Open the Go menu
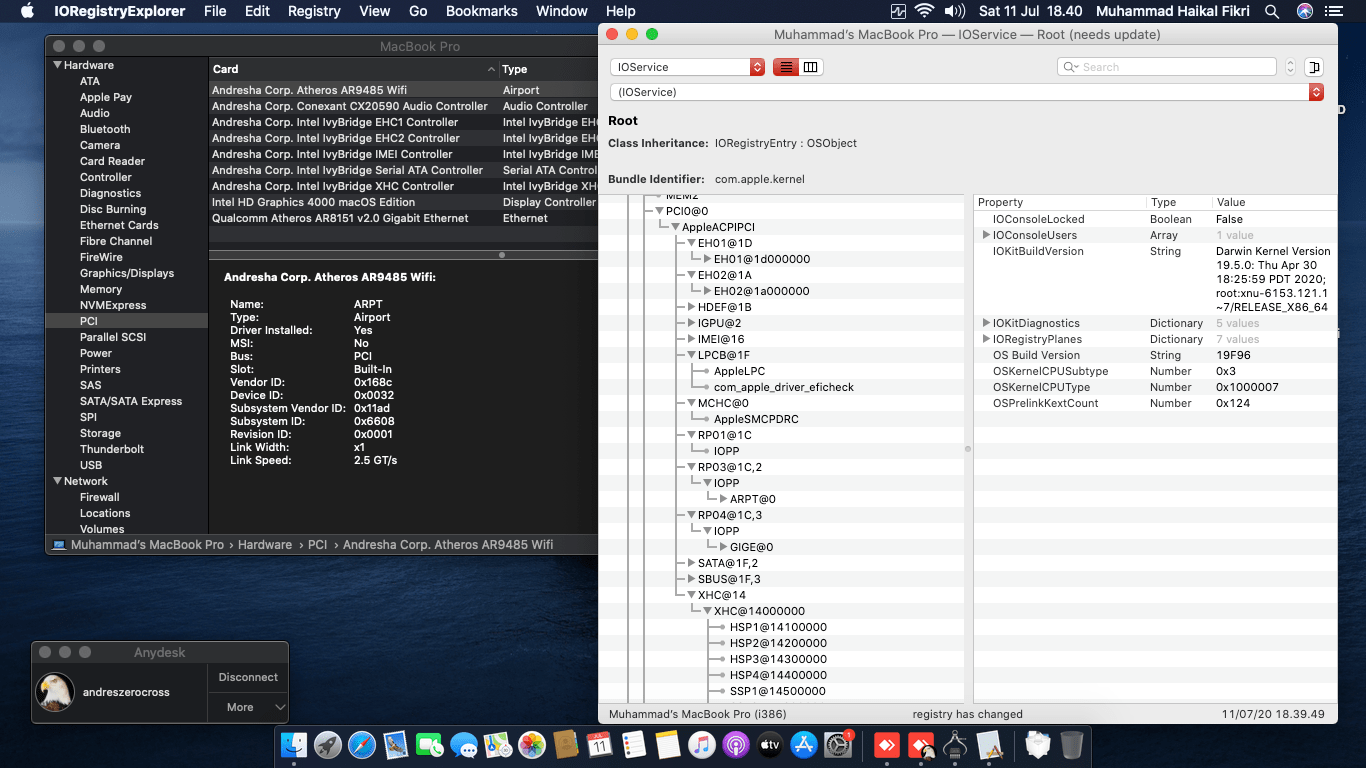 pyautogui.click(x=418, y=11)
